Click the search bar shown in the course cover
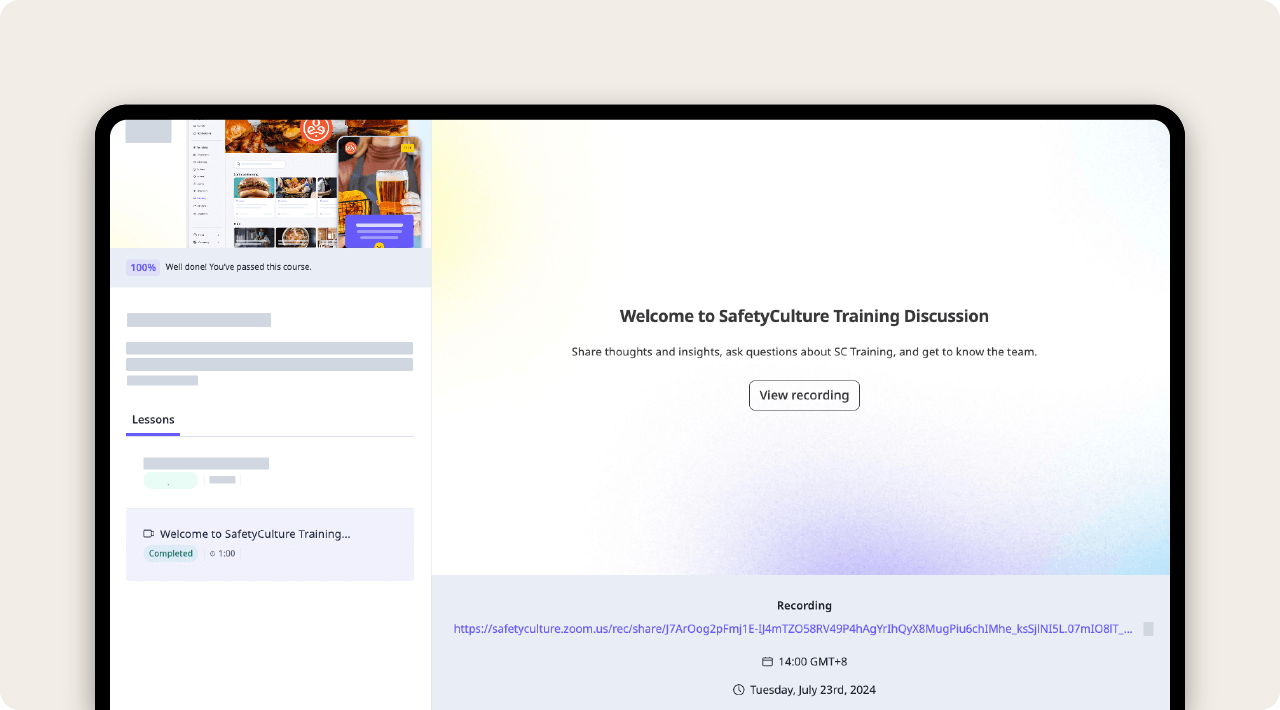Image resolution: width=1280 pixels, height=710 pixels. tap(260, 165)
